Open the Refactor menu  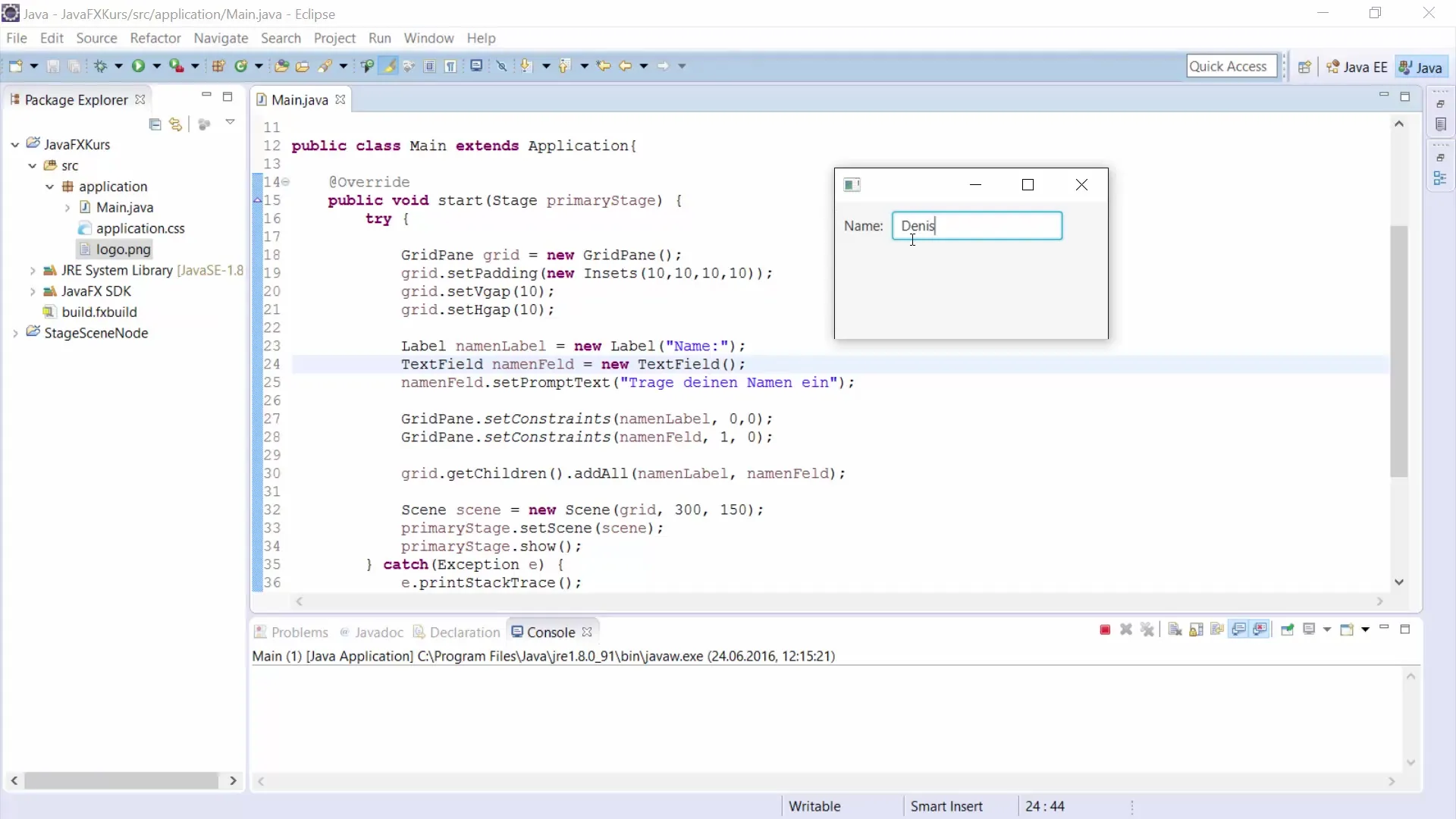click(155, 38)
